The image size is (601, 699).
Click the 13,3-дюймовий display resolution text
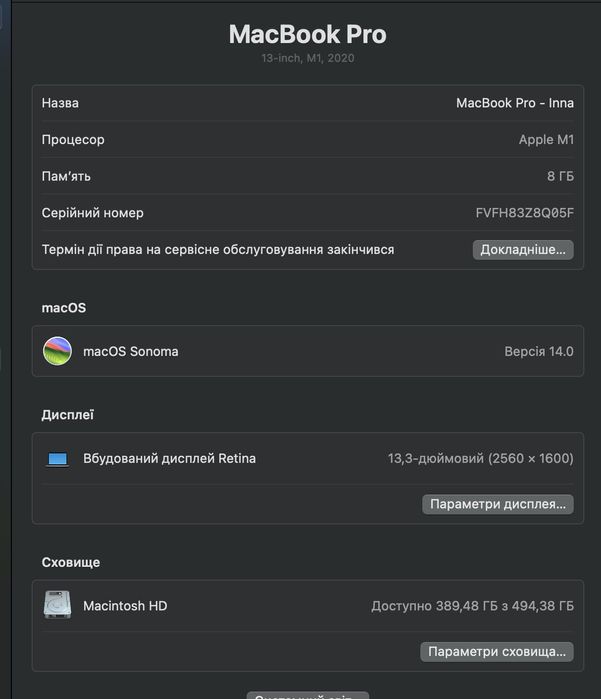coord(480,458)
